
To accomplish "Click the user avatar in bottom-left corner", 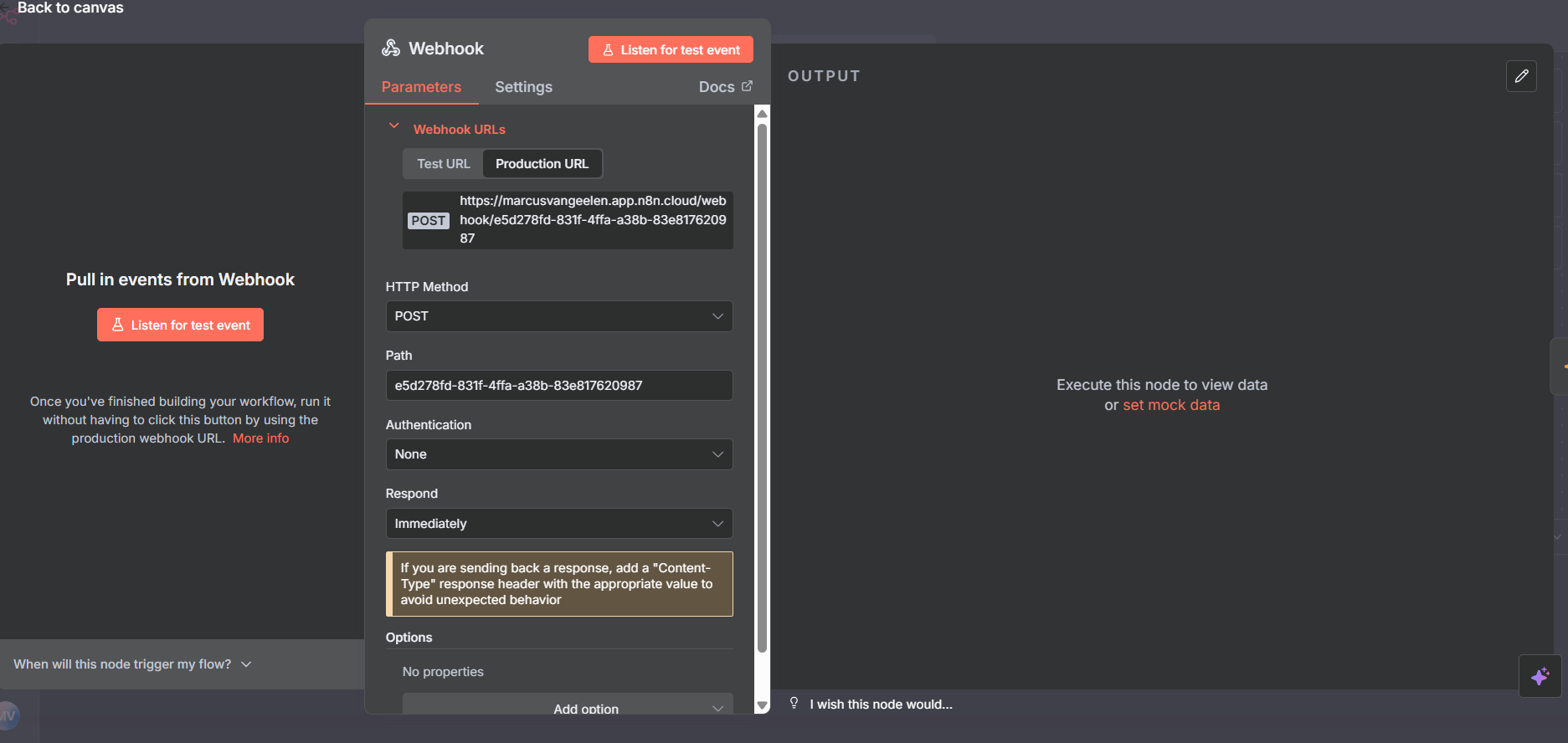I will pyautogui.click(x=8, y=715).
